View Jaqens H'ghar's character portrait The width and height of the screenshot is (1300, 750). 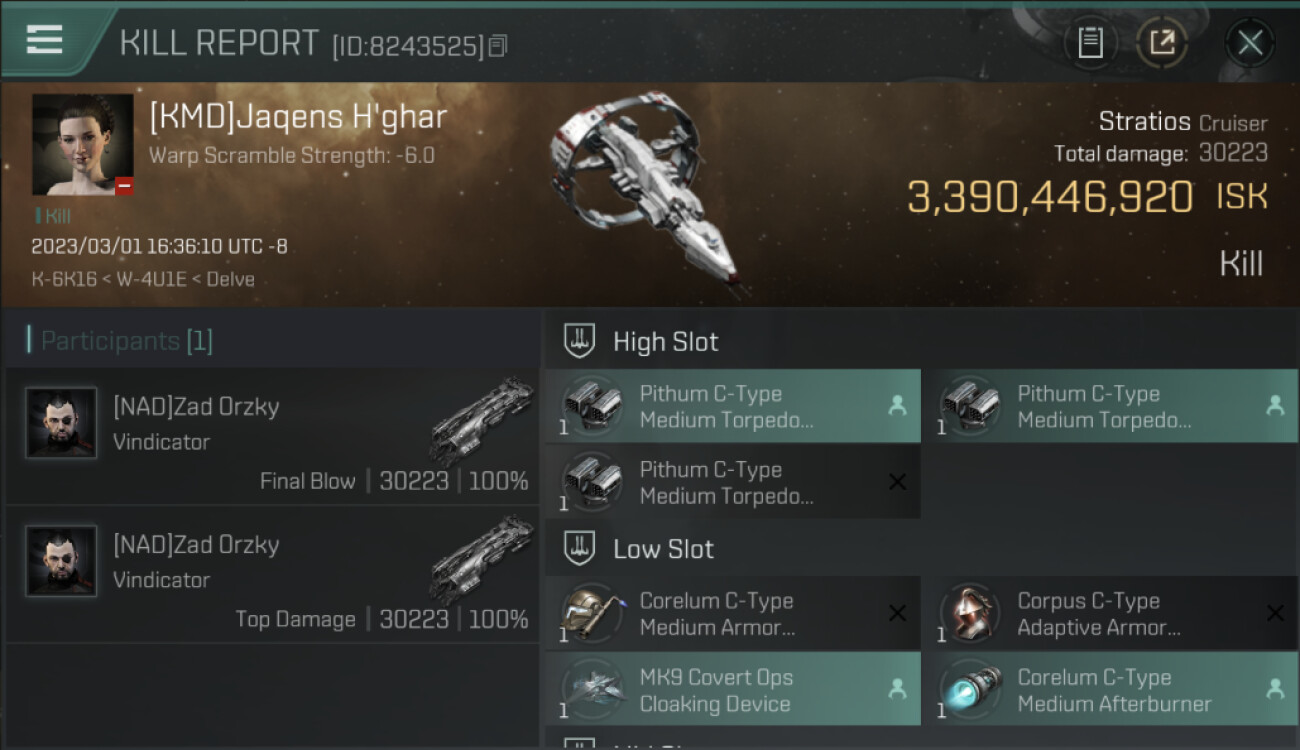coord(83,144)
